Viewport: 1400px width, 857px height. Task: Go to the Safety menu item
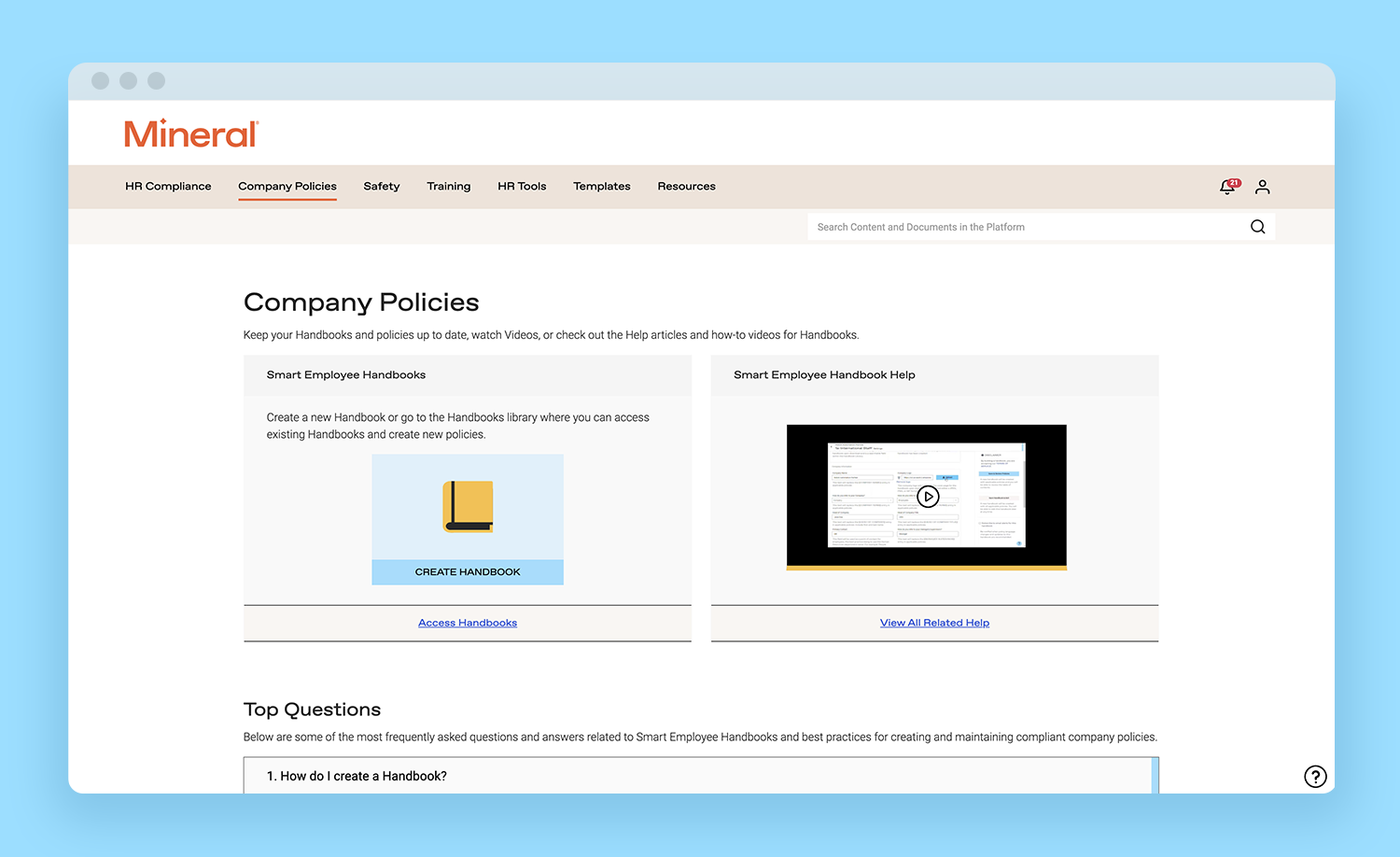(x=382, y=187)
